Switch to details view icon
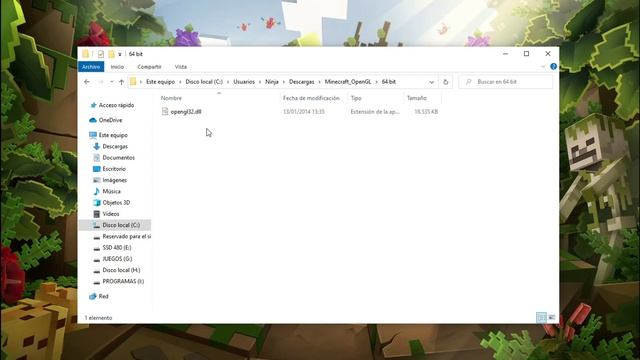 point(541,318)
